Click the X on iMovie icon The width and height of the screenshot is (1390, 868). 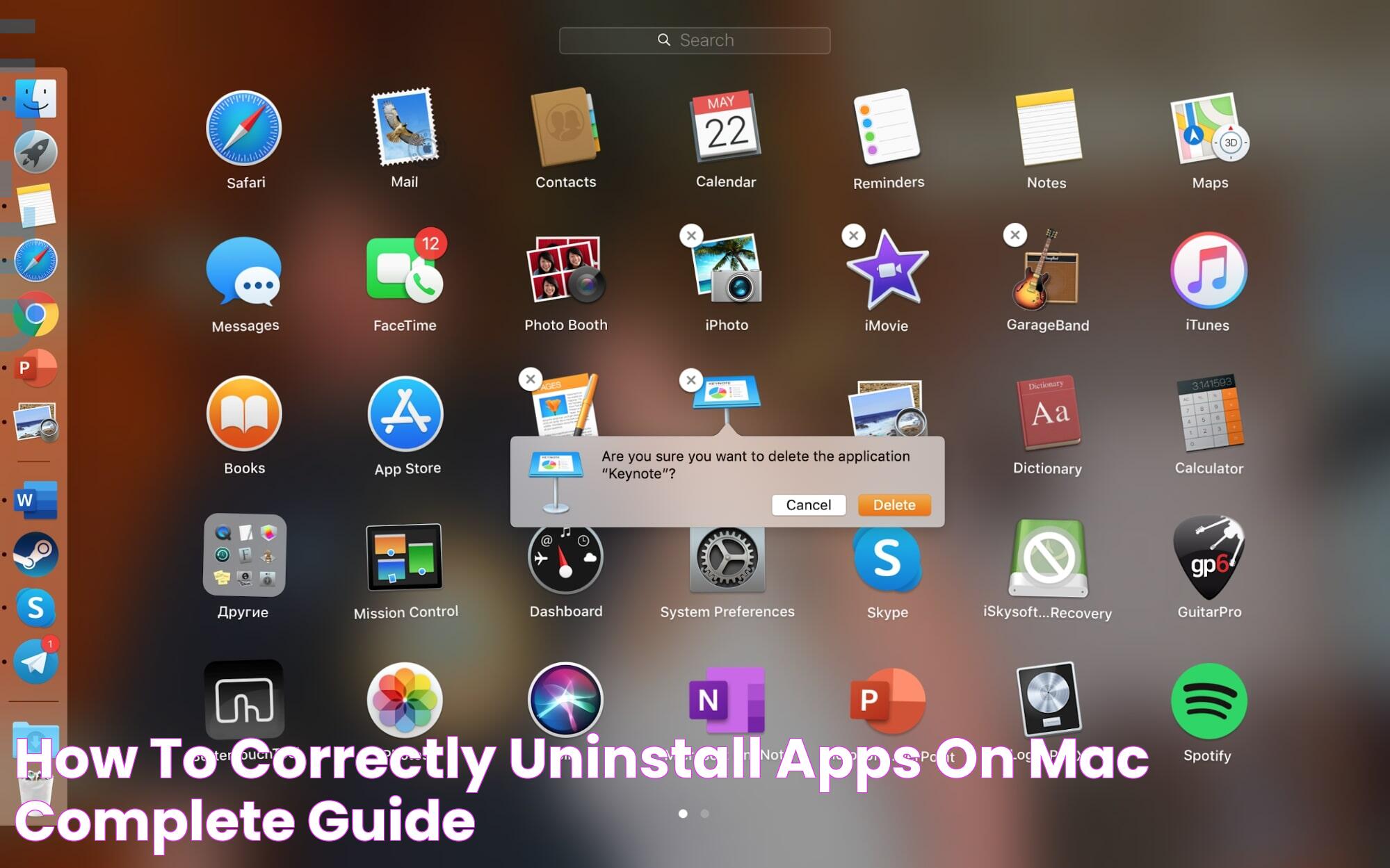click(x=852, y=235)
